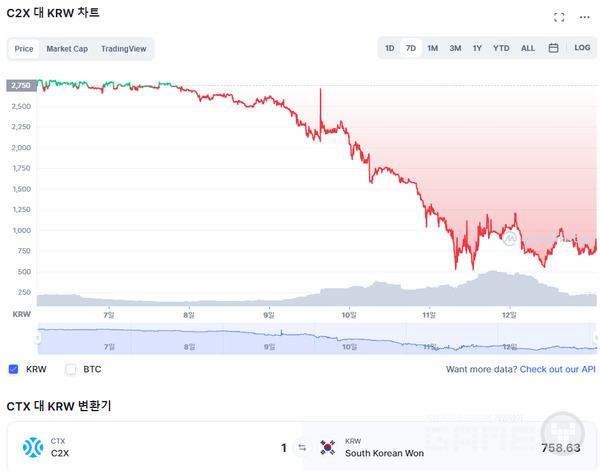Select the YTD time range

tap(501, 48)
